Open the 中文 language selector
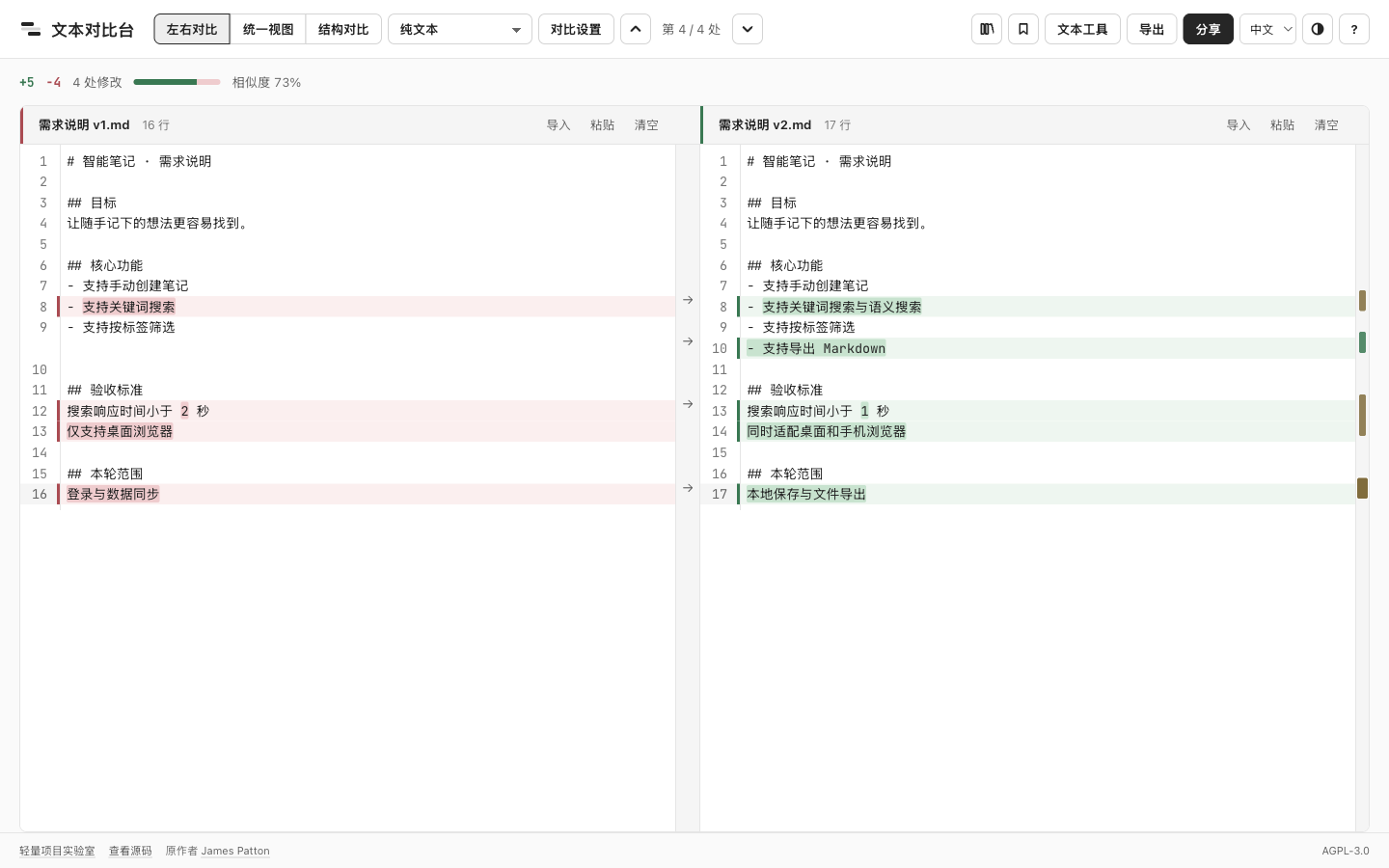The width and height of the screenshot is (1389, 868). [1267, 29]
